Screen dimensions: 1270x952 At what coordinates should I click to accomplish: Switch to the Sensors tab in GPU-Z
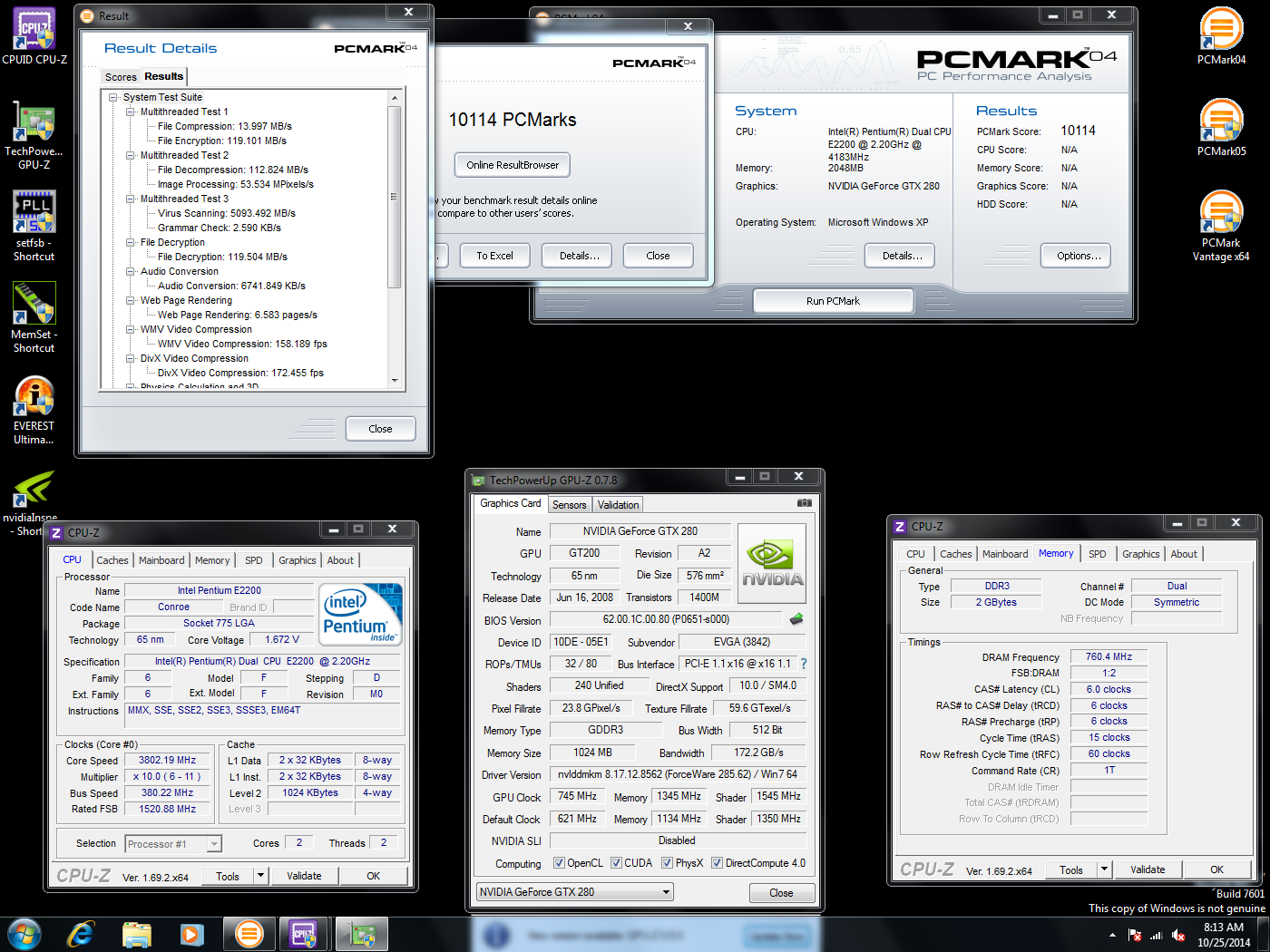click(570, 505)
